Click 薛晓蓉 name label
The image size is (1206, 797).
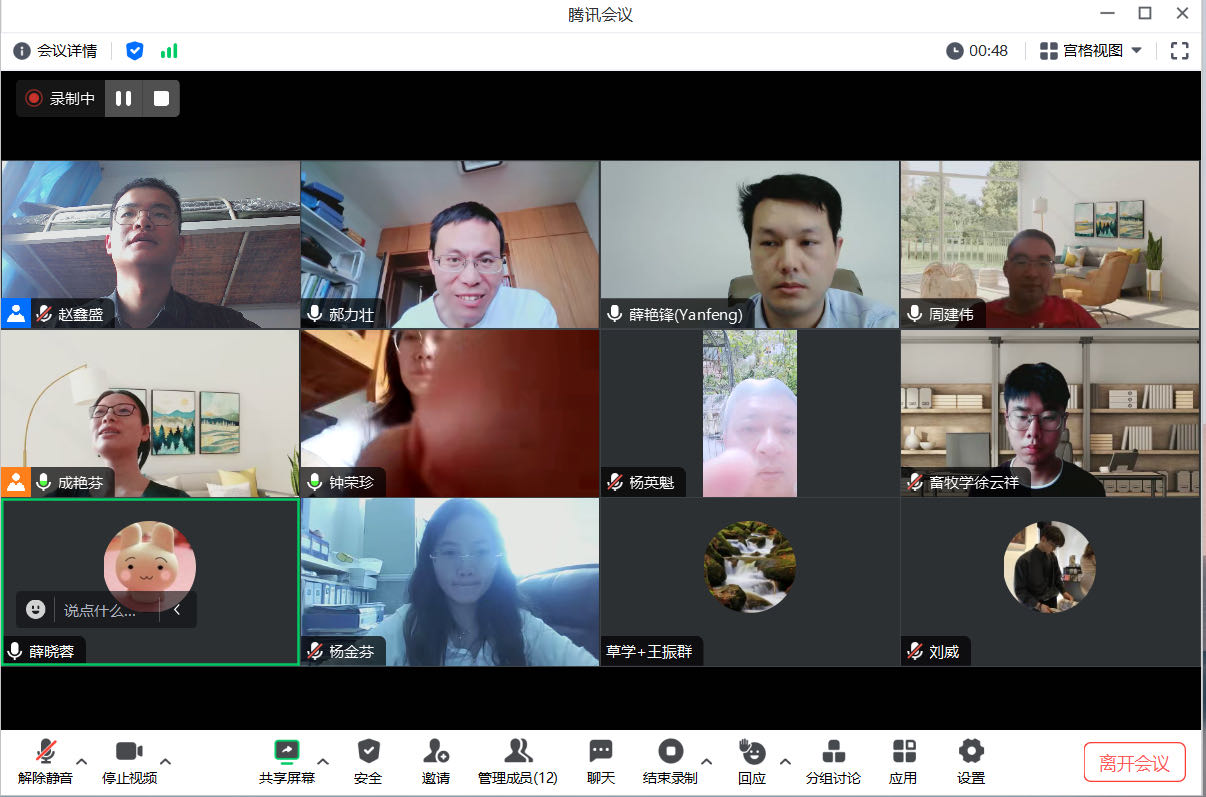click(51, 652)
